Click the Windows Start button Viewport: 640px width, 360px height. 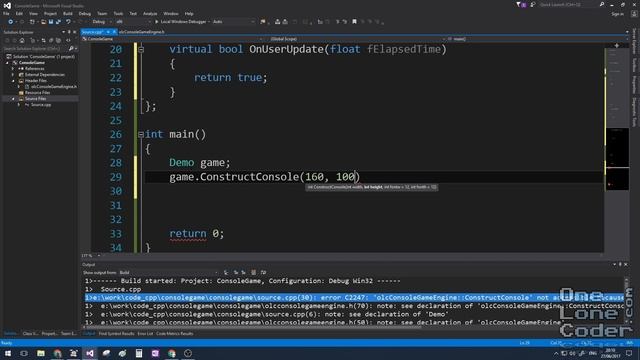8,353
